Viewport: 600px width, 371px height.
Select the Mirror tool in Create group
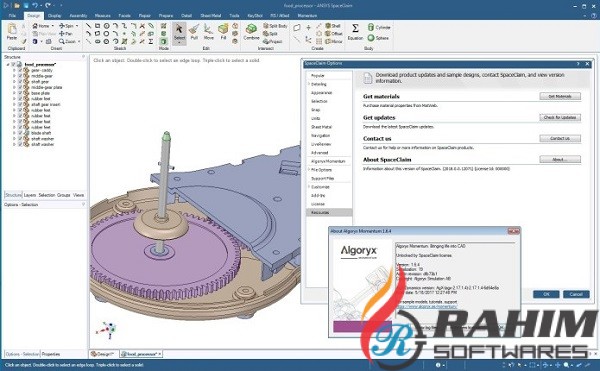334,41
